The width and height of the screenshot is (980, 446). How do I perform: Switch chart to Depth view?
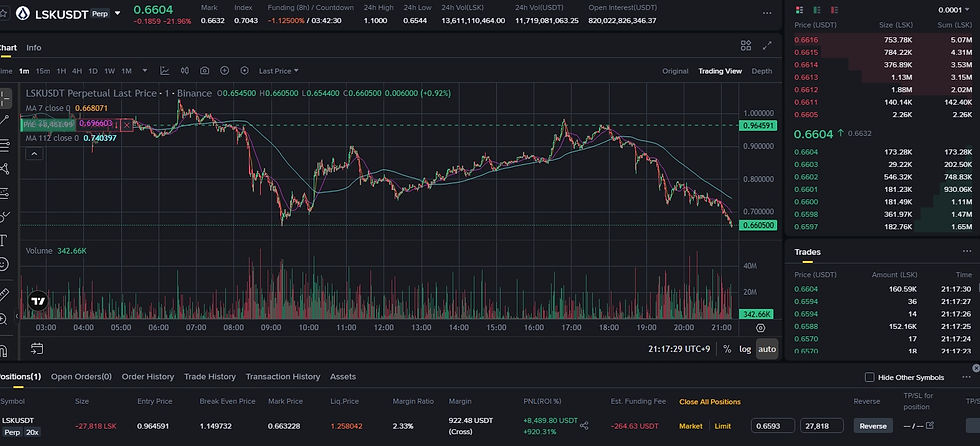762,71
